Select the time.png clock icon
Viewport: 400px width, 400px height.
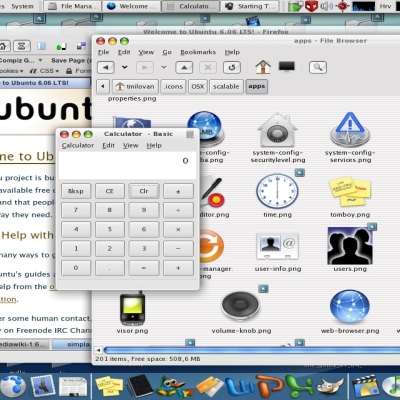click(x=277, y=191)
